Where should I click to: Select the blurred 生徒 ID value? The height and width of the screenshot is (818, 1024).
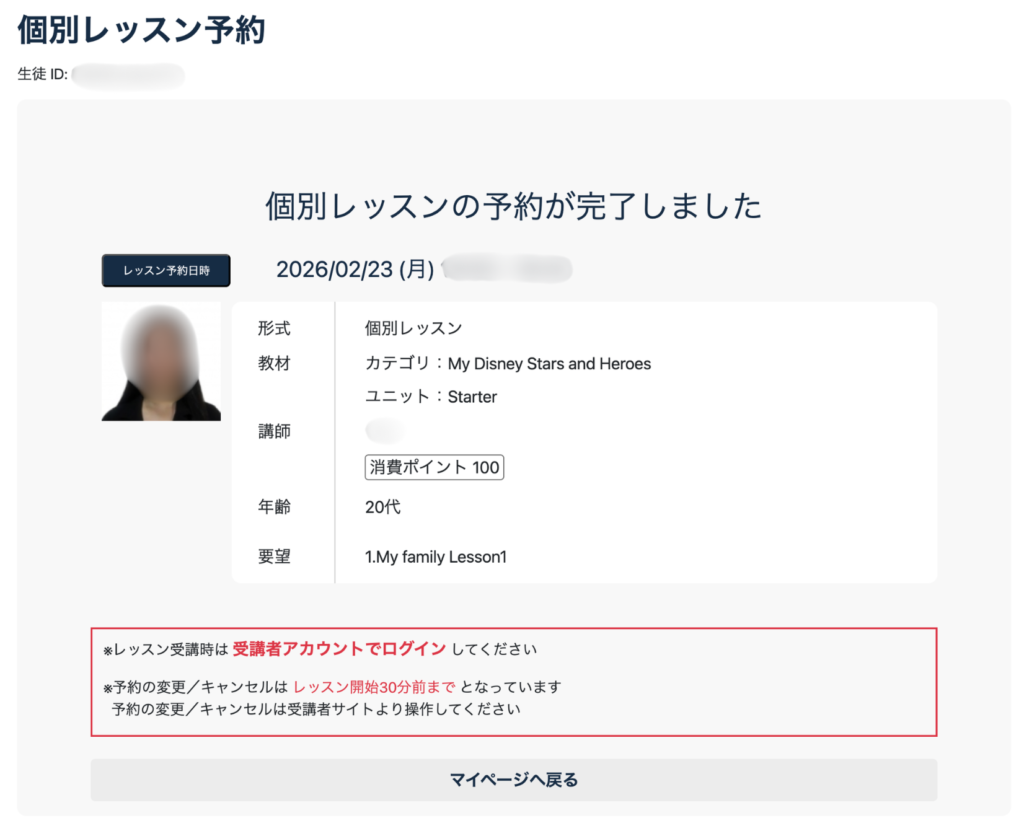tap(128, 75)
